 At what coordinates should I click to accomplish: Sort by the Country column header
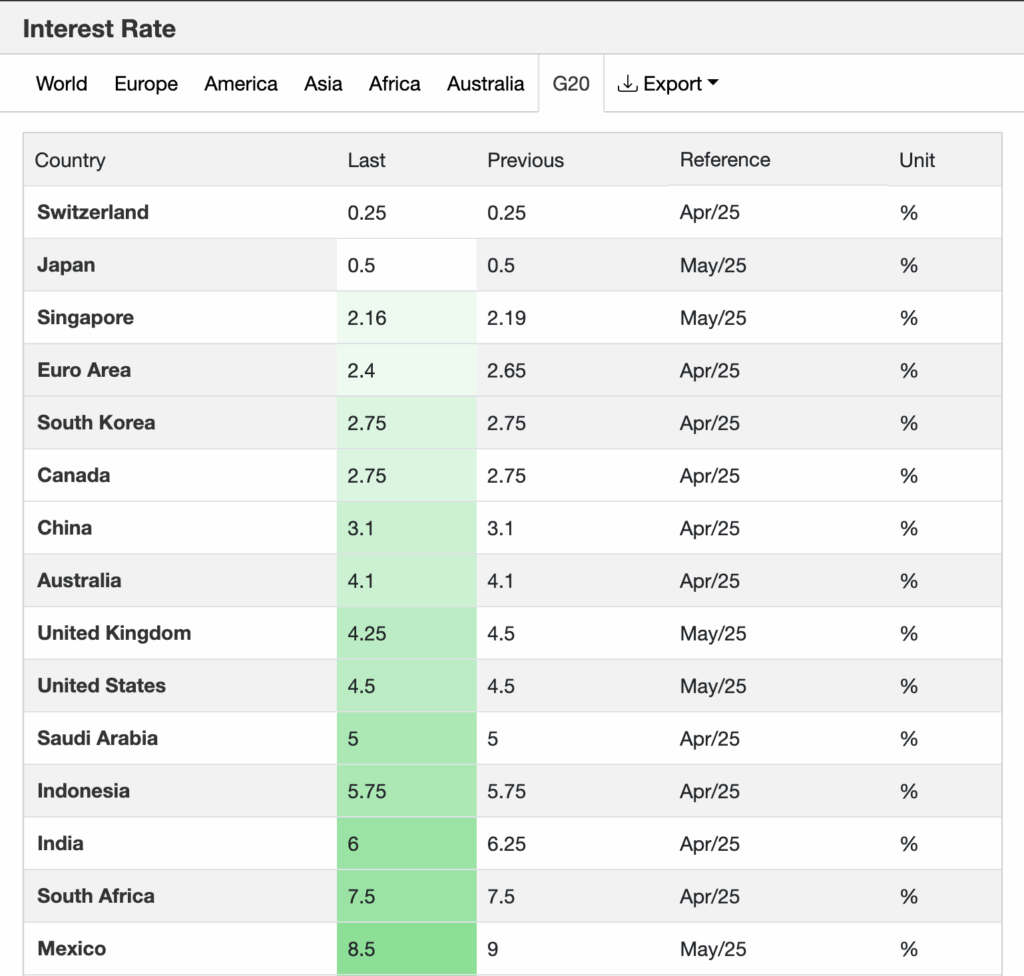coord(70,160)
